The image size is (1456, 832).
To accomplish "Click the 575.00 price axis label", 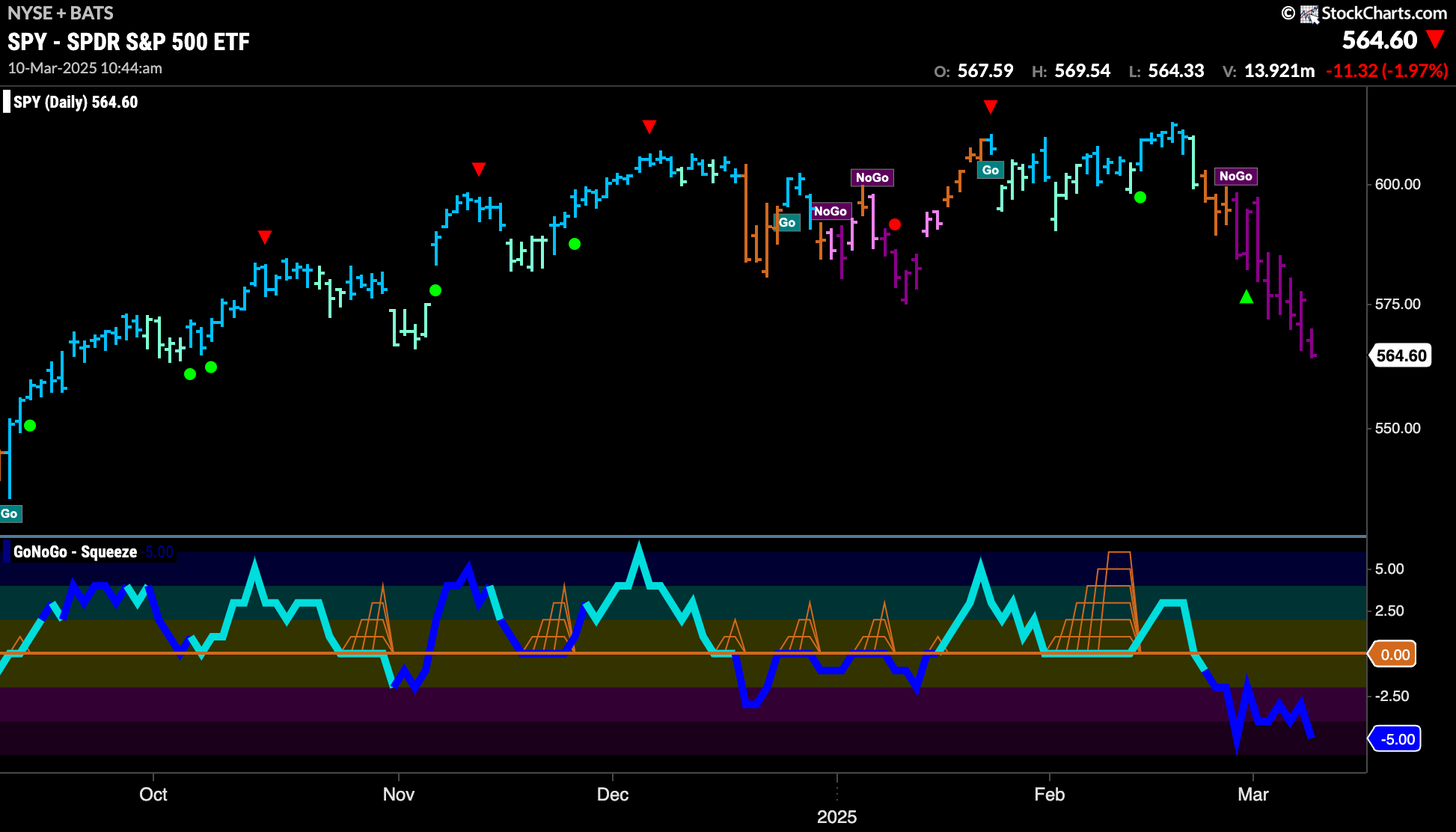I will 1398,304.
